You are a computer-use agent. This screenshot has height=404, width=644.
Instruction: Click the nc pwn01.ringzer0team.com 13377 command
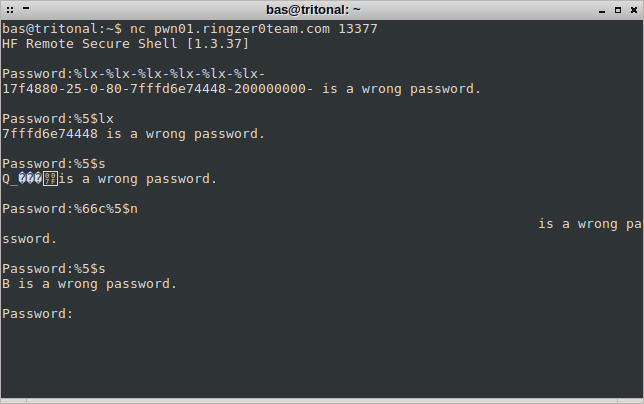pos(253,29)
